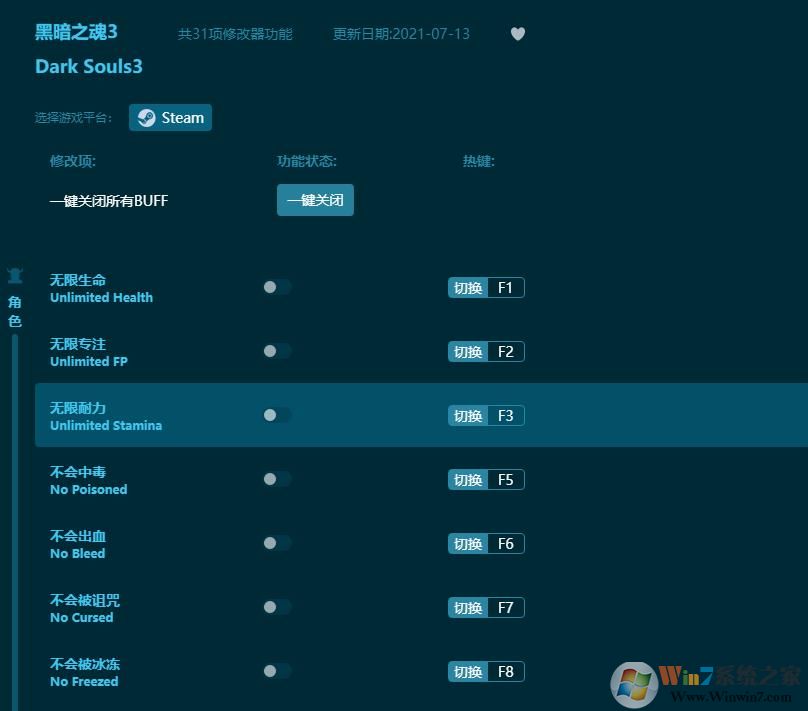Turn on Unlimited FP
The height and width of the screenshot is (711, 808).
(x=276, y=351)
